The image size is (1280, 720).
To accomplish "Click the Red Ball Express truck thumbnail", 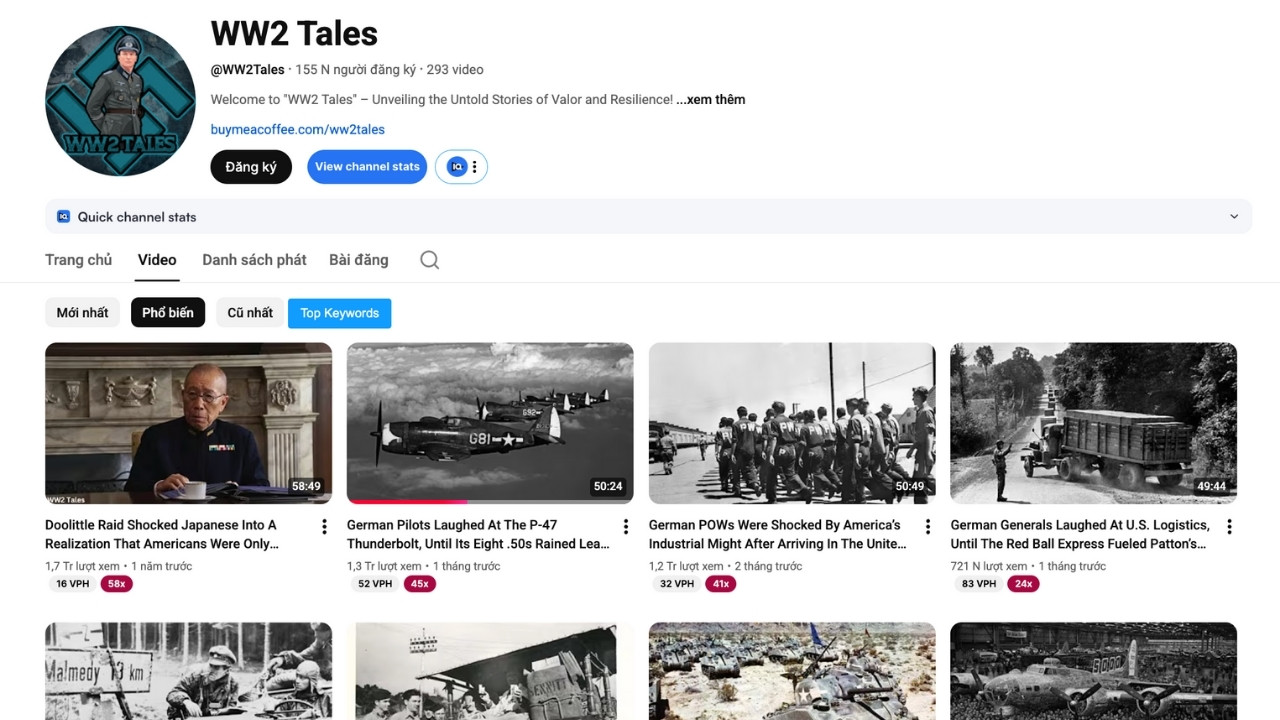I will (x=1094, y=423).
